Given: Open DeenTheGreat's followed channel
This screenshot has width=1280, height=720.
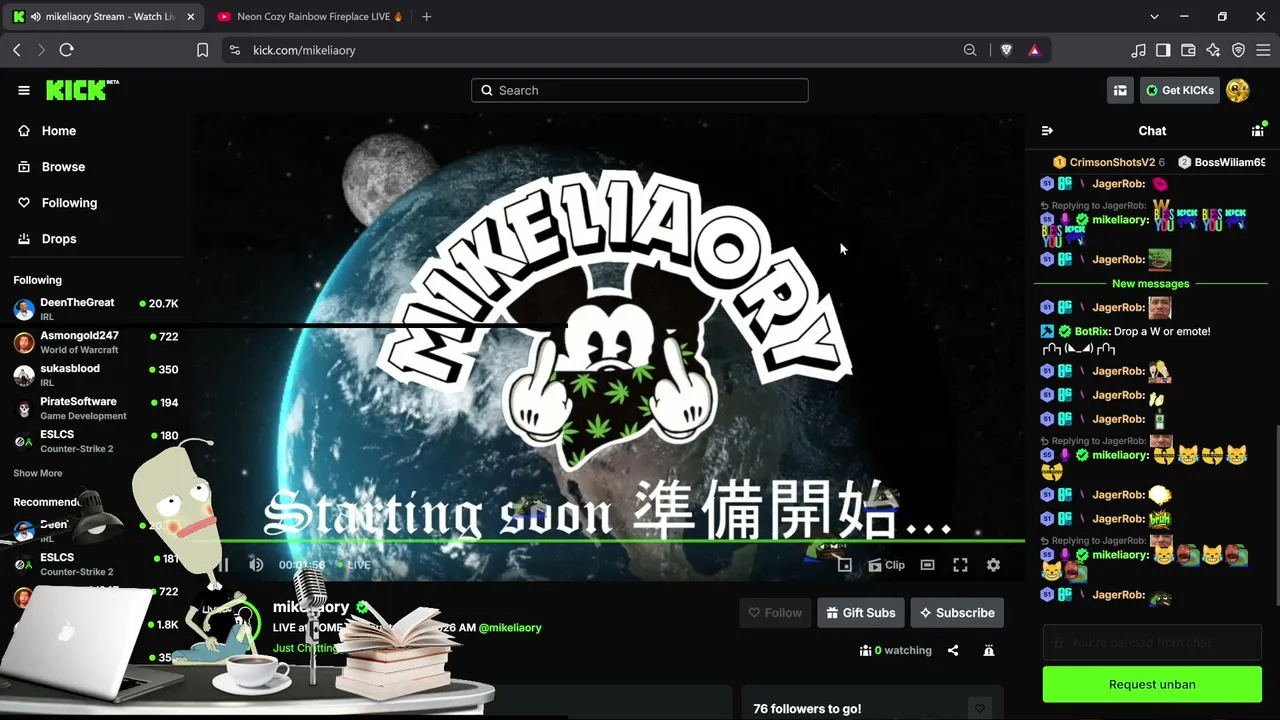Looking at the screenshot, I should coord(95,308).
